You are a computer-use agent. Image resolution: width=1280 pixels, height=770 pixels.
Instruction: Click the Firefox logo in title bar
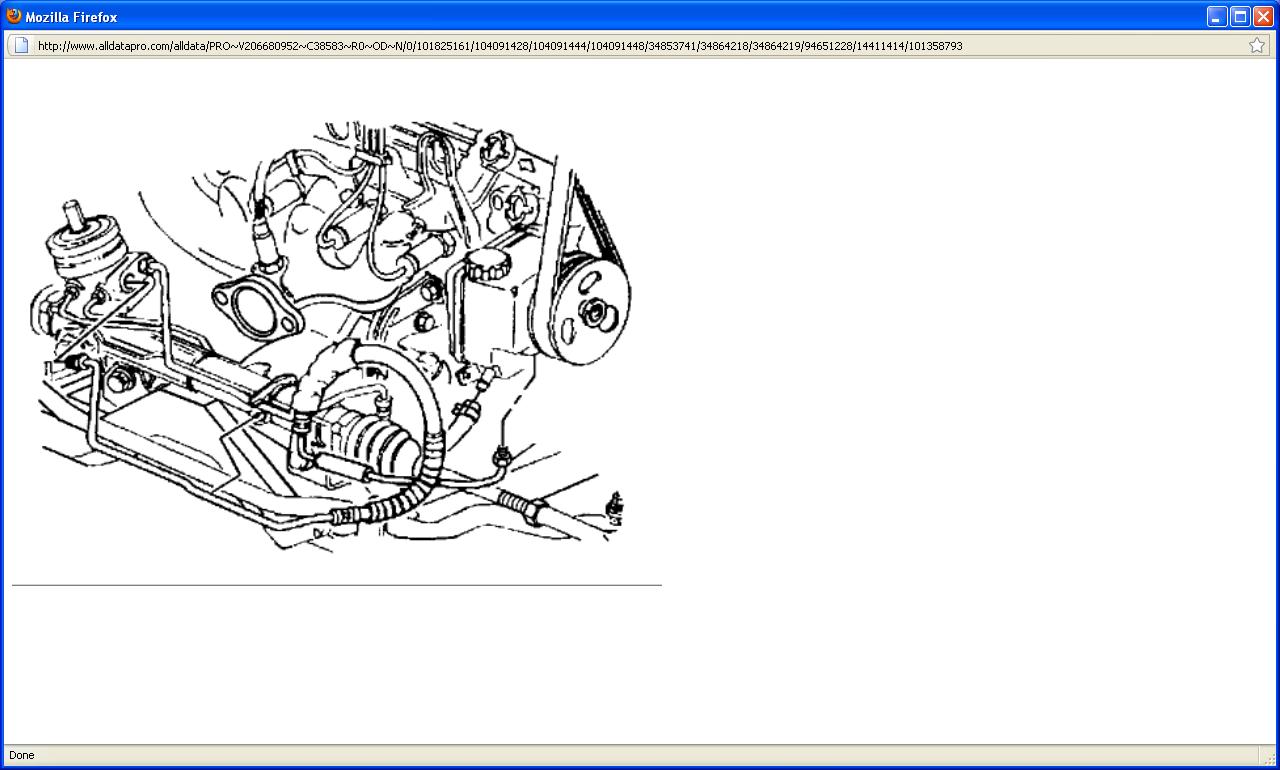14,16
